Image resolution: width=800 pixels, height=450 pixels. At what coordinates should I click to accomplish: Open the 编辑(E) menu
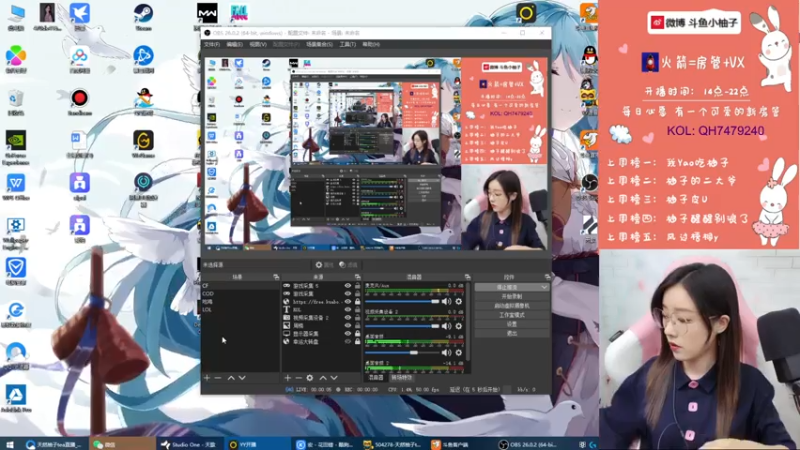tap(234, 44)
